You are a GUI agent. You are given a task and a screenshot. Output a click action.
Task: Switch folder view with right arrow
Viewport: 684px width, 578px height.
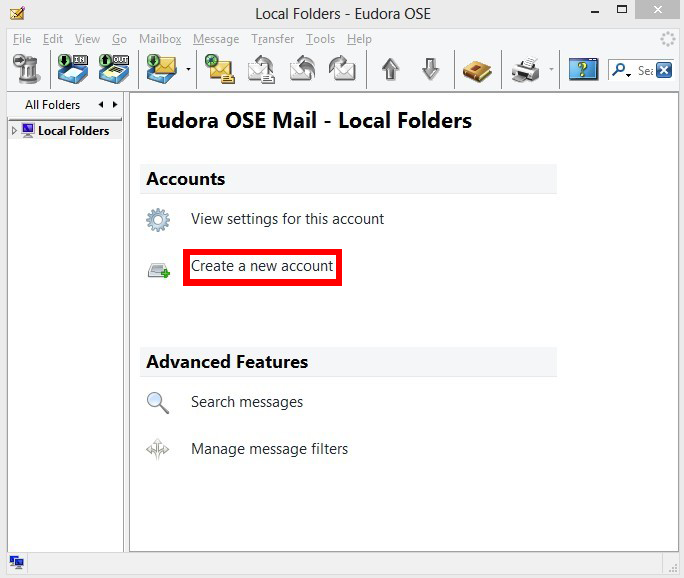115,105
